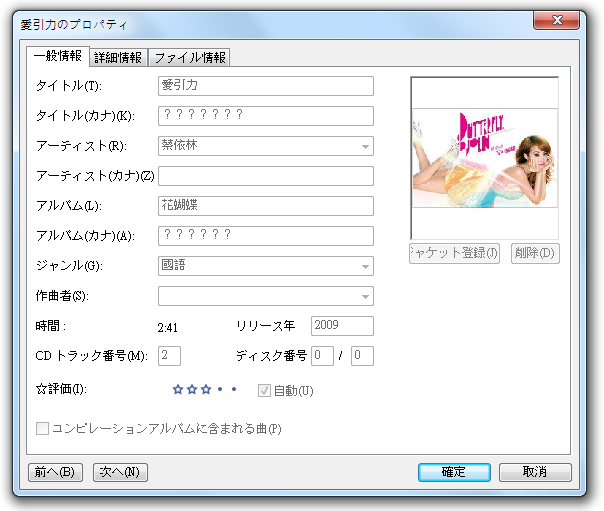Expand the アーティスト dropdown arrow
The height and width of the screenshot is (511, 604).
tap(365, 146)
